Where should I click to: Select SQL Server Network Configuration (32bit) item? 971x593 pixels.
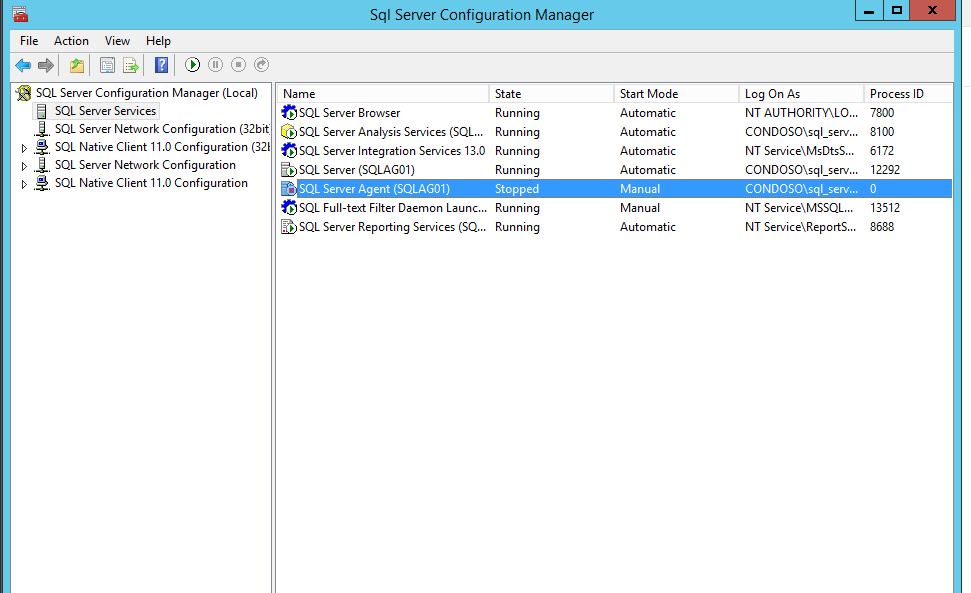pos(162,129)
